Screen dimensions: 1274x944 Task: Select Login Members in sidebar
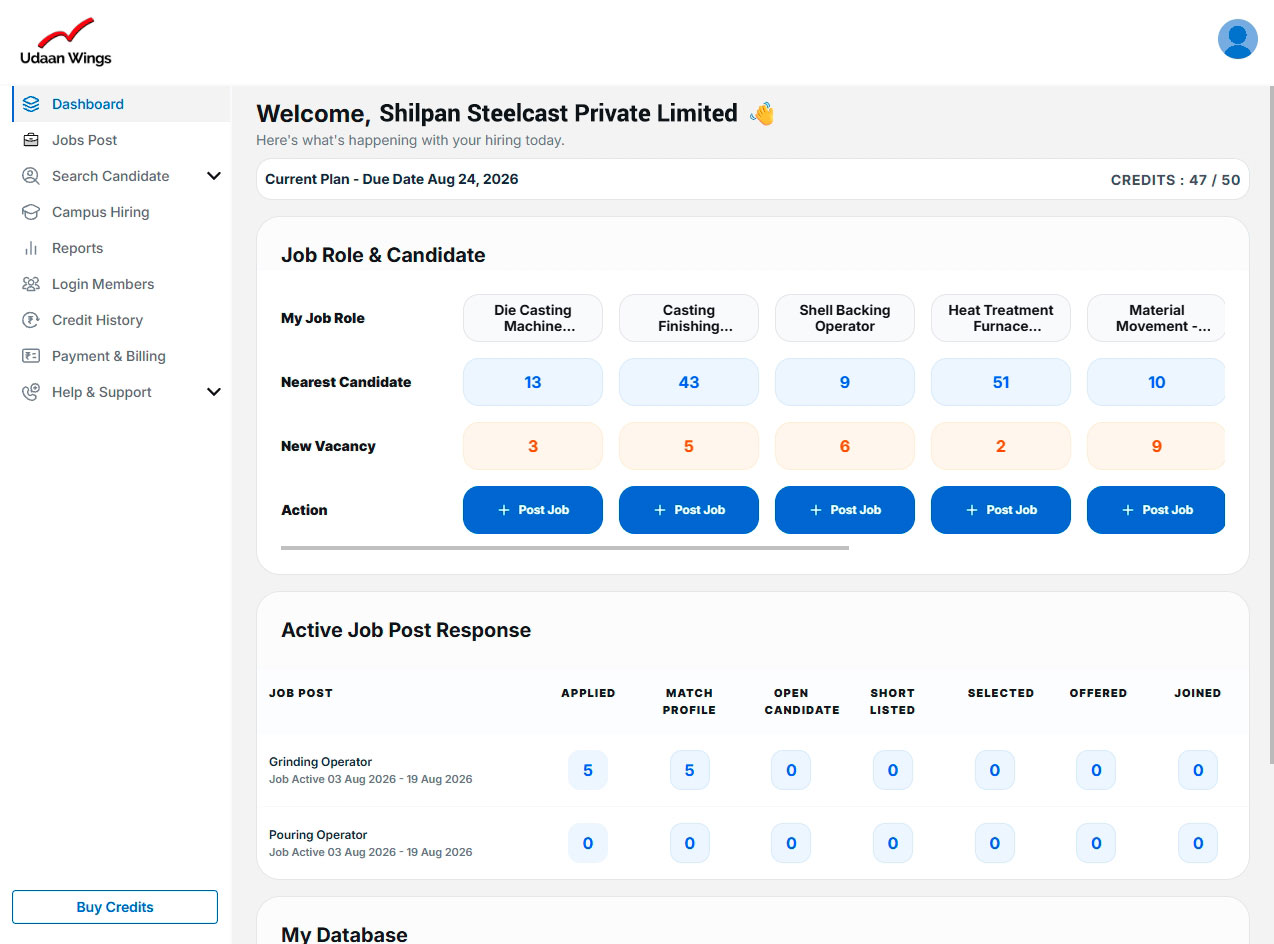coord(121,284)
